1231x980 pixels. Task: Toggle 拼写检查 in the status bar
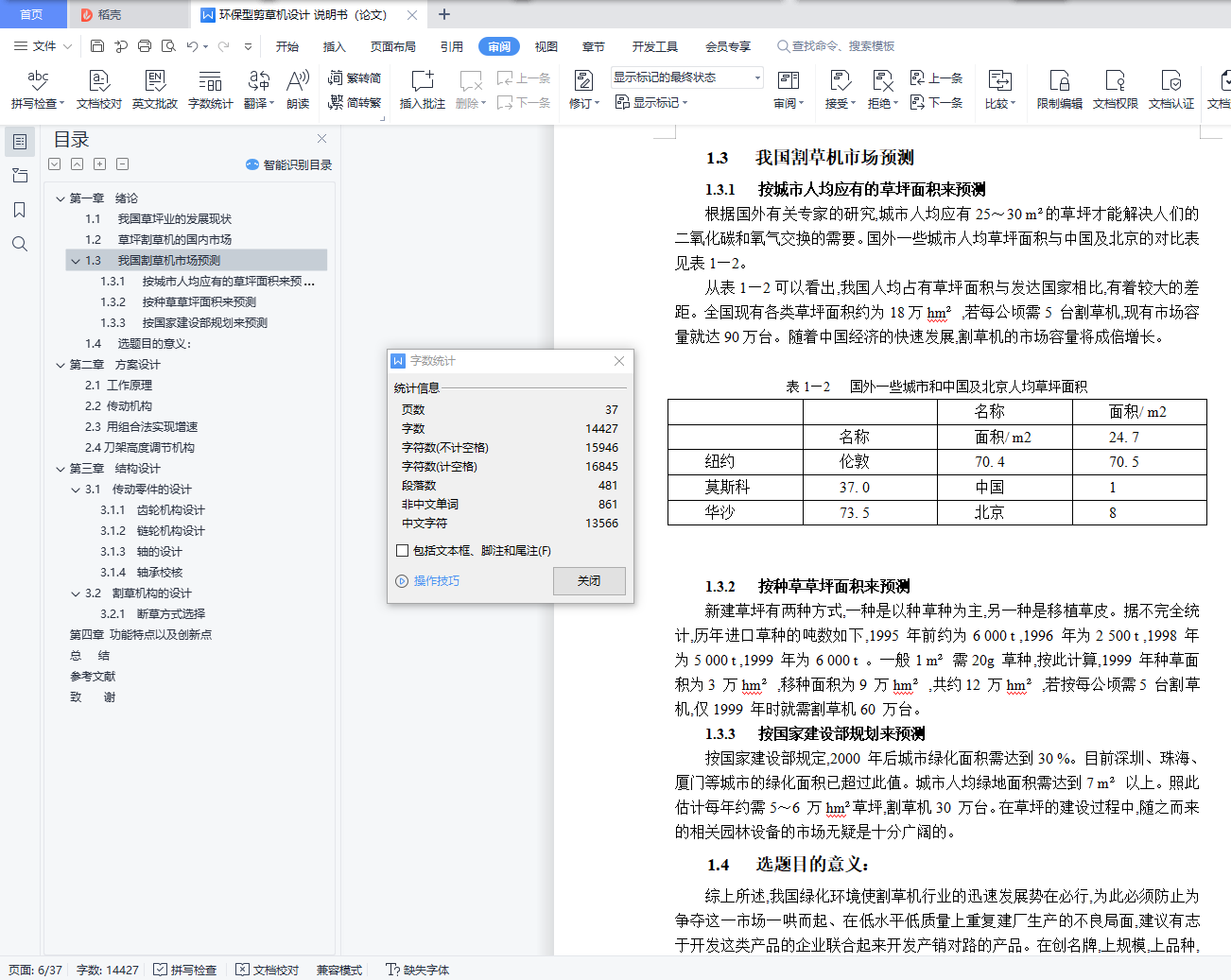(184, 970)
